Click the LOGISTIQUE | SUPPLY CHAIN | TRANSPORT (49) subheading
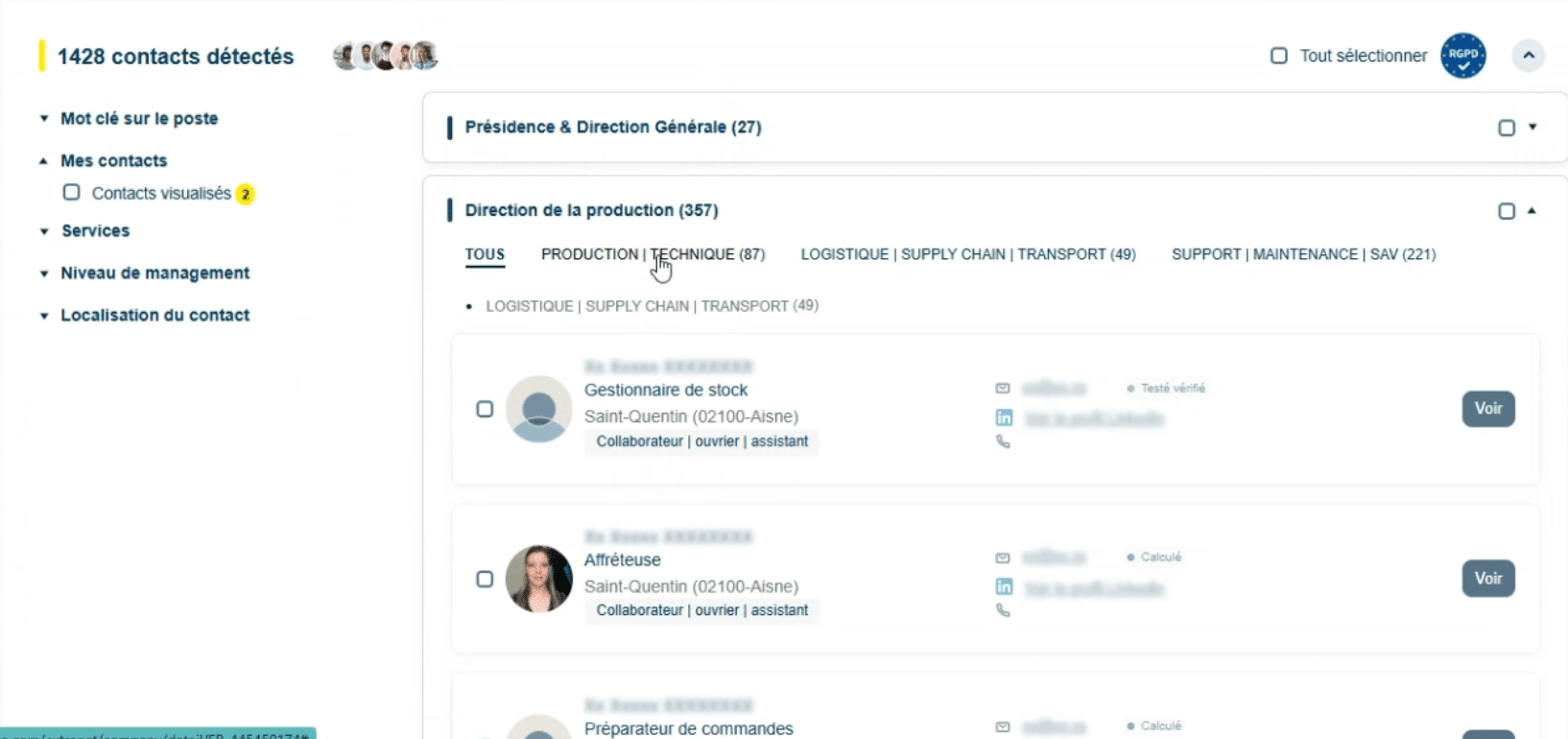 (x=652, y=306)
